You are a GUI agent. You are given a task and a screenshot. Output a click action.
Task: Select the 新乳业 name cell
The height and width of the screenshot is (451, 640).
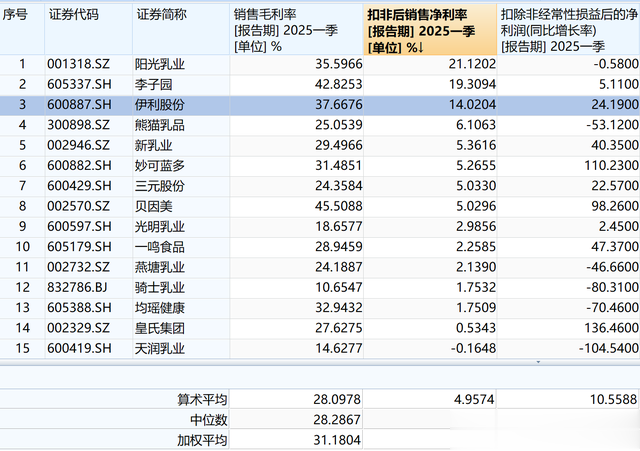point(153,145)
